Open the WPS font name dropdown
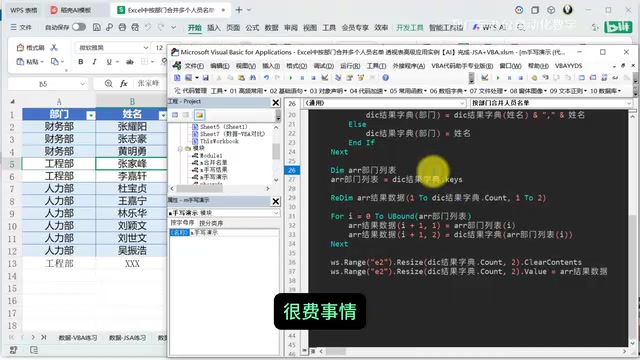640x360 pixels. click(145, 48)
